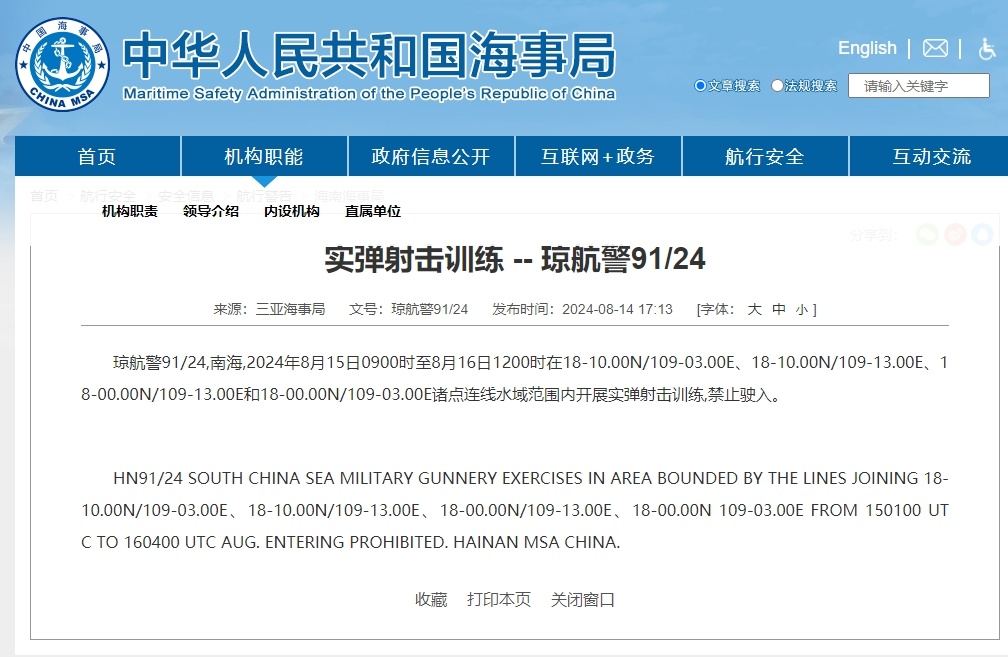Click the English paragraph starting HN91/24 SOUTH CHINA SEA
The width and height of the screenshot is (1008, 657).
click(514, 510)
